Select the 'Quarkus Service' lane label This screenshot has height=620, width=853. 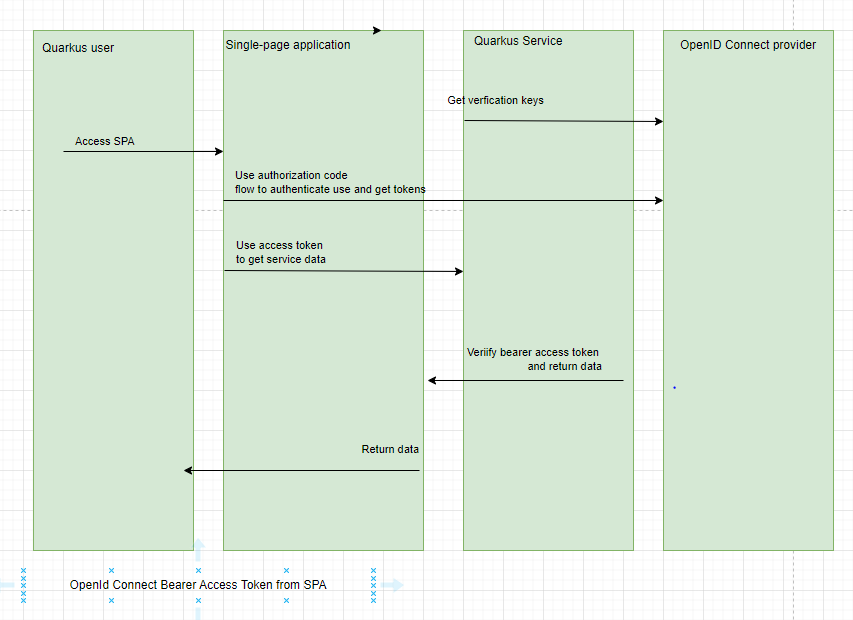(518, 41)
